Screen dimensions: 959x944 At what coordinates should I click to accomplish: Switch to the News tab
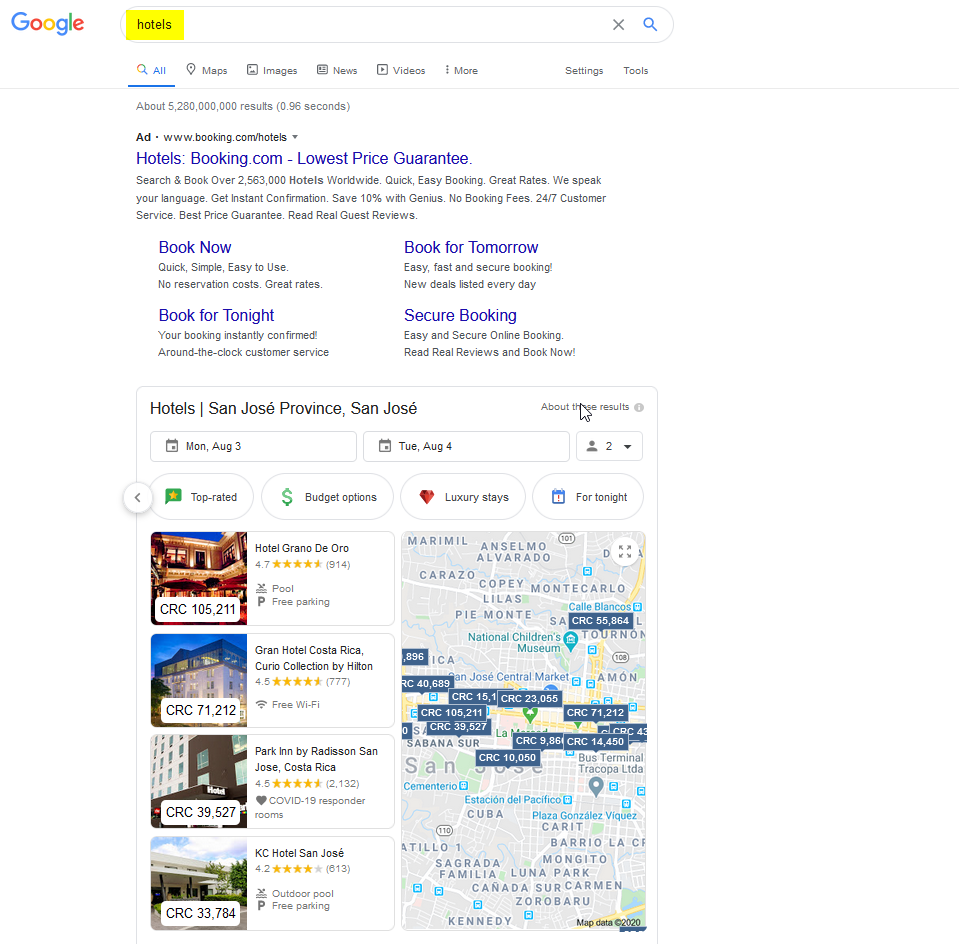click(337, 70)
